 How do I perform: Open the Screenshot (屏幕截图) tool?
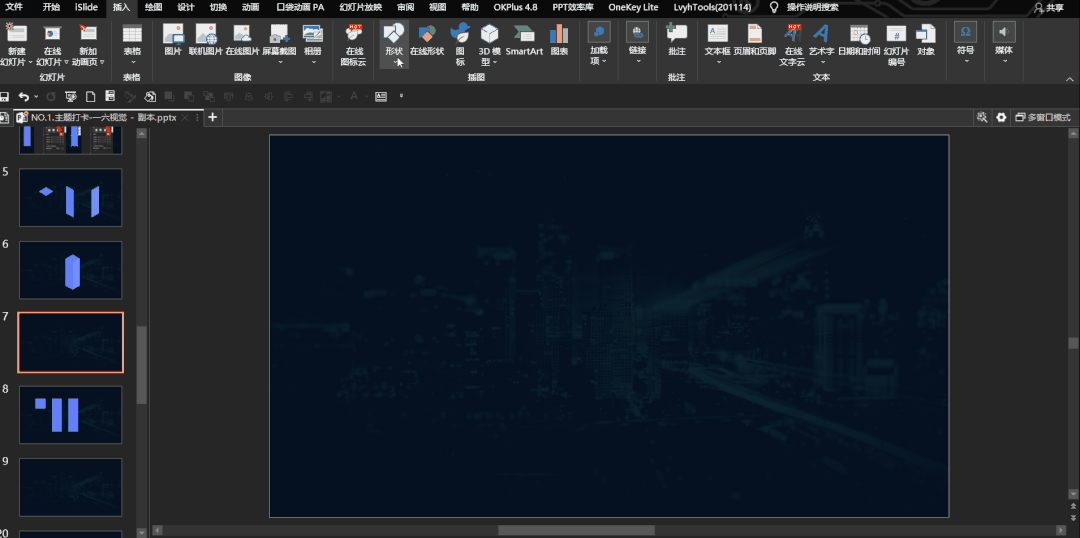(279, 33)
